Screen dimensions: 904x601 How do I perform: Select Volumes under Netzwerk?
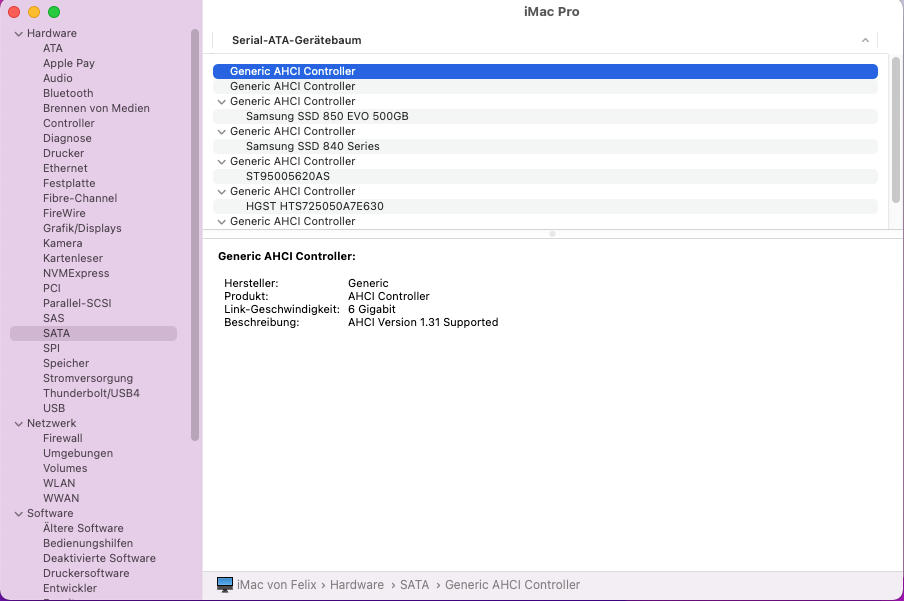pyautogui.click(x=65, y=468)
